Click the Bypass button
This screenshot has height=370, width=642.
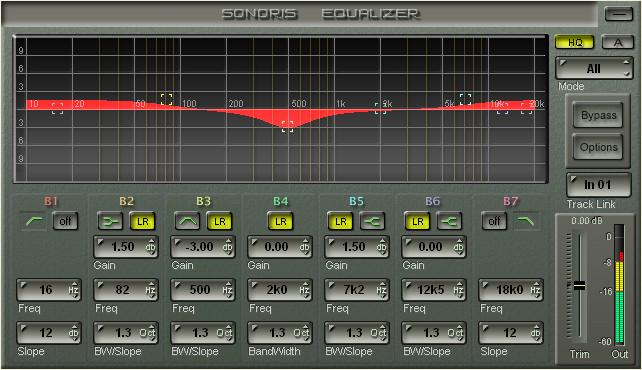point(598,115)
